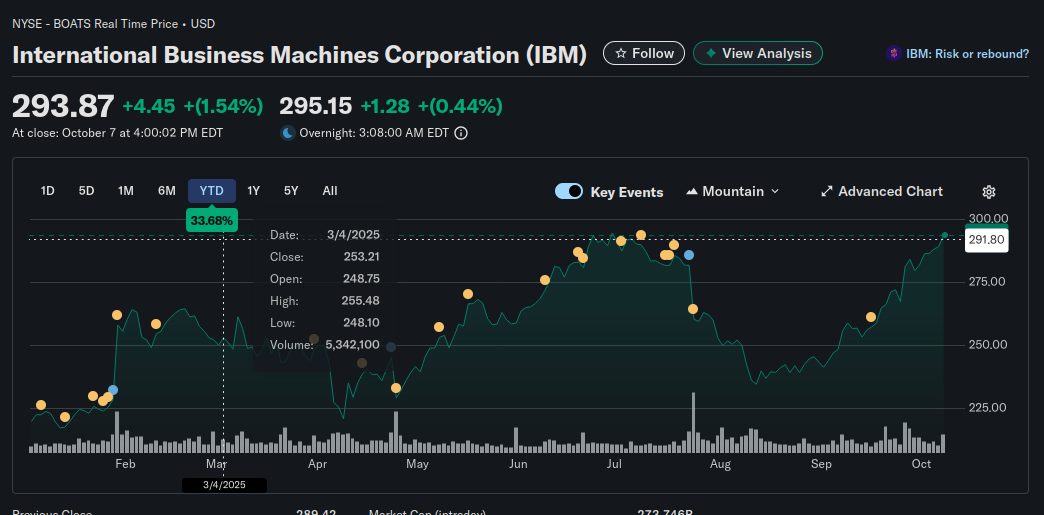Switch to the 1M range

(126, 191)
